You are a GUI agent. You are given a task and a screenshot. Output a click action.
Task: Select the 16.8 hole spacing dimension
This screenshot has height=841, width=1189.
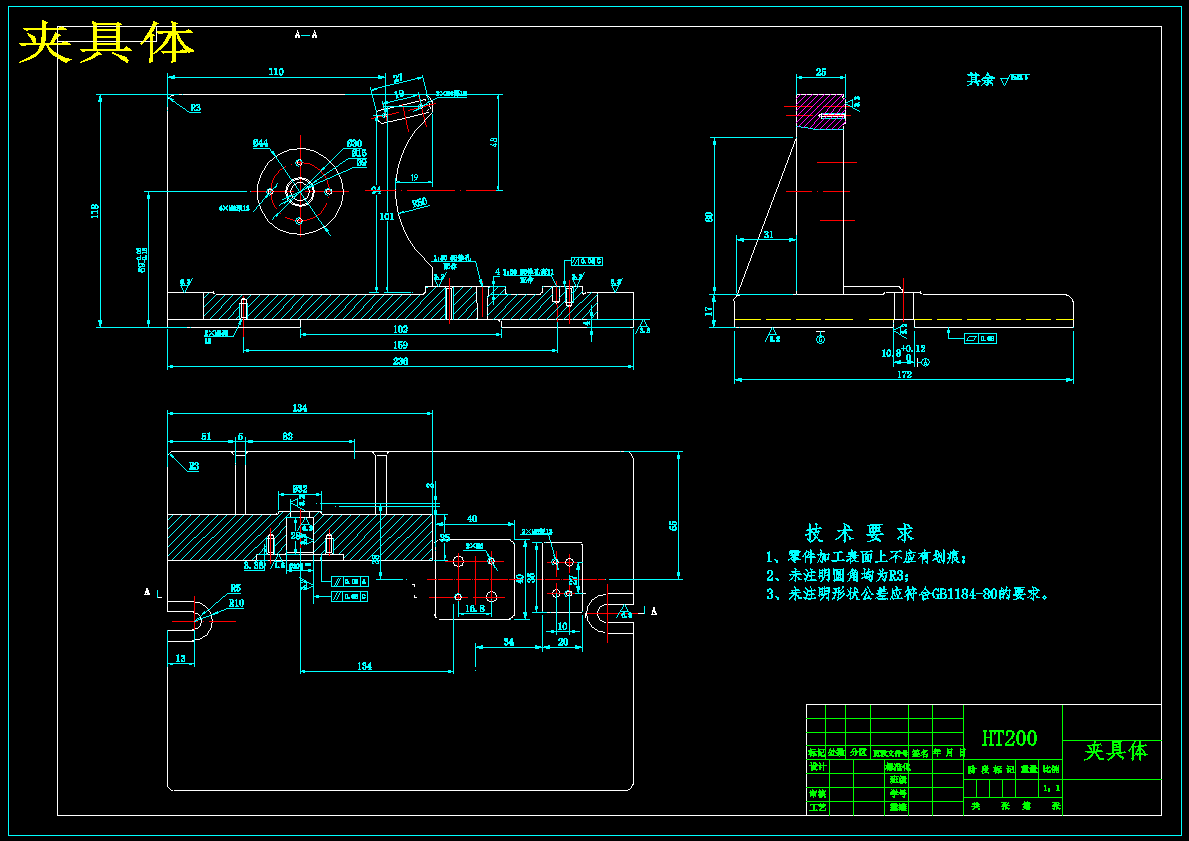475,608
